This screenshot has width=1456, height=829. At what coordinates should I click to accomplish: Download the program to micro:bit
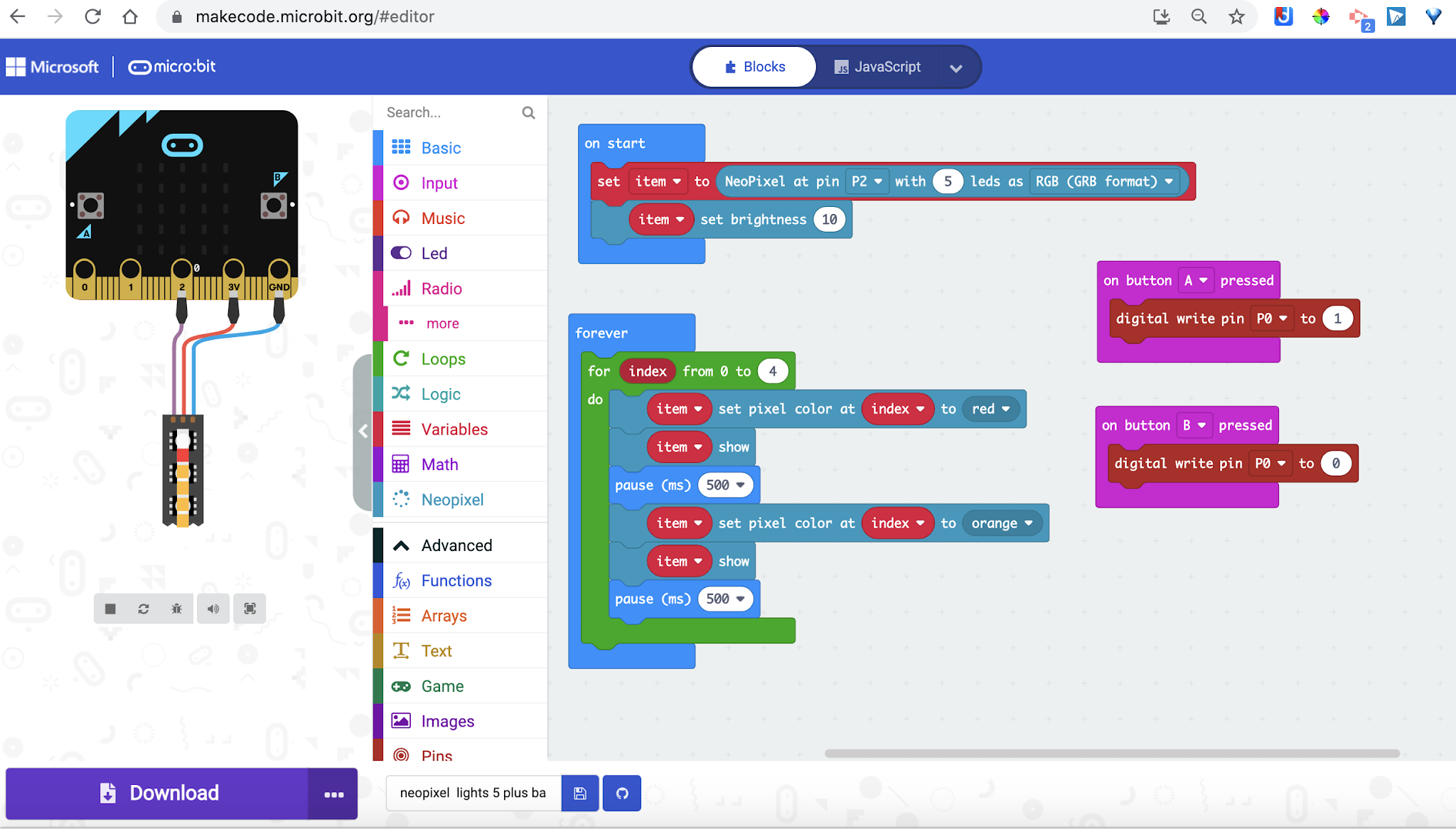coord(156,793)
